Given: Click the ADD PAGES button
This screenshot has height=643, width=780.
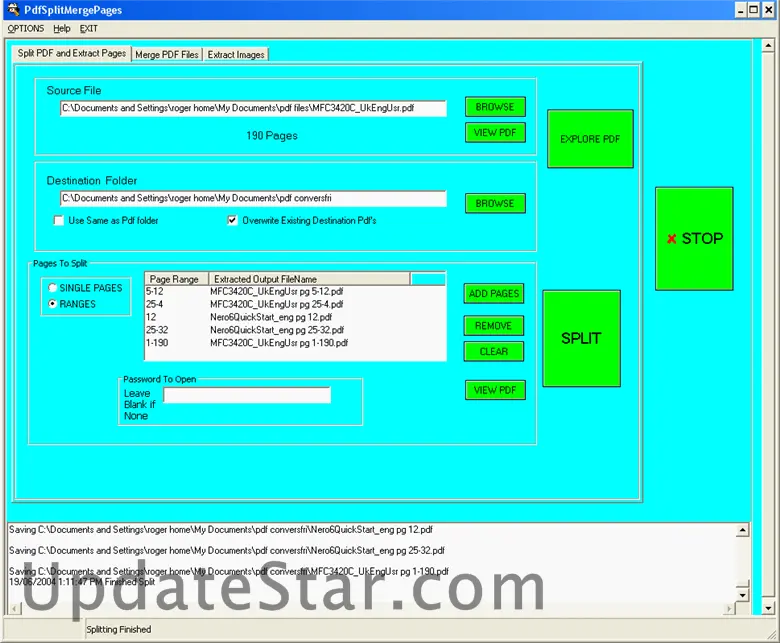Looking at the screenshot, I should coord(493,293).
